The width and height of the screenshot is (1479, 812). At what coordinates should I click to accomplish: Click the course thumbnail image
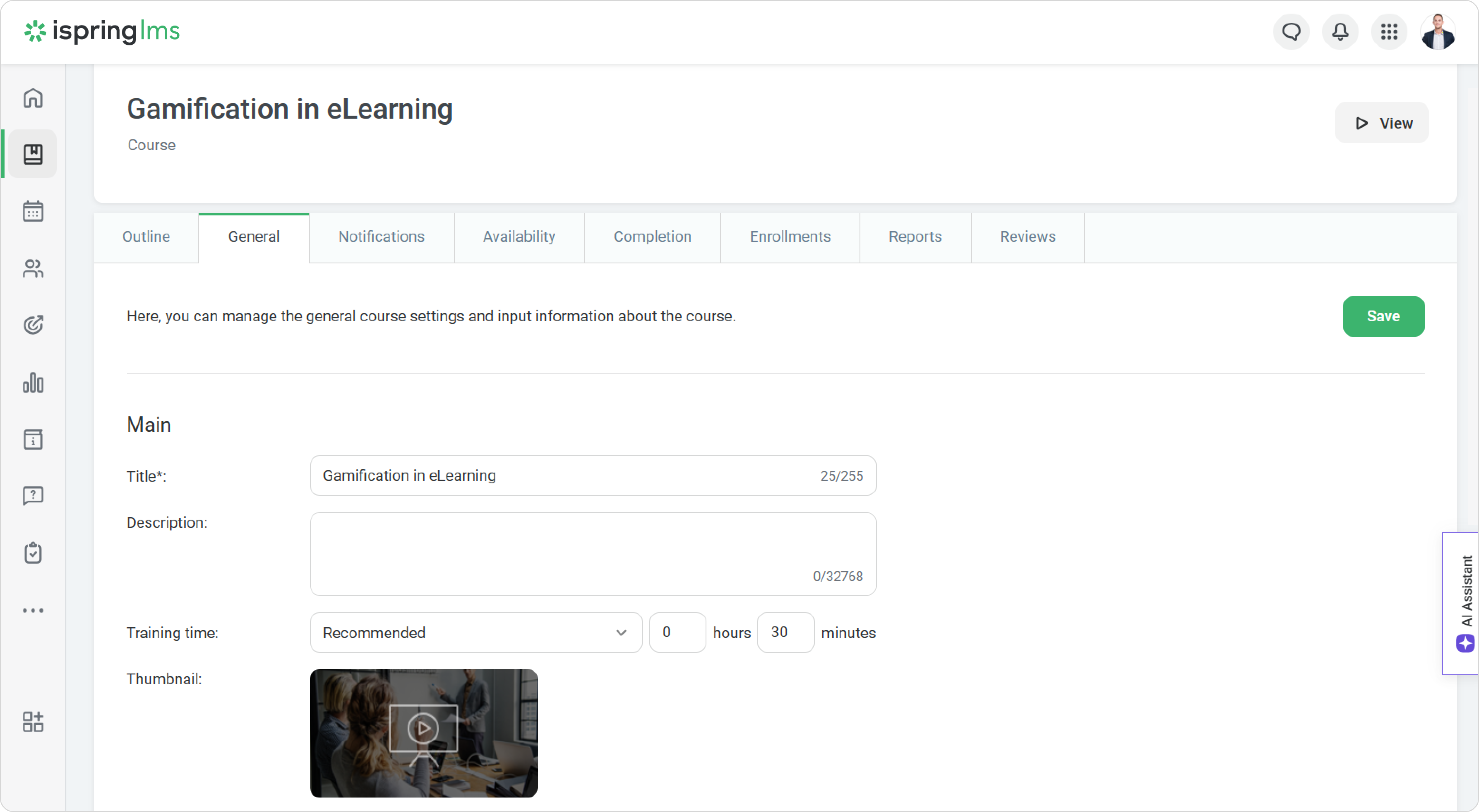[x=424, y=733]
